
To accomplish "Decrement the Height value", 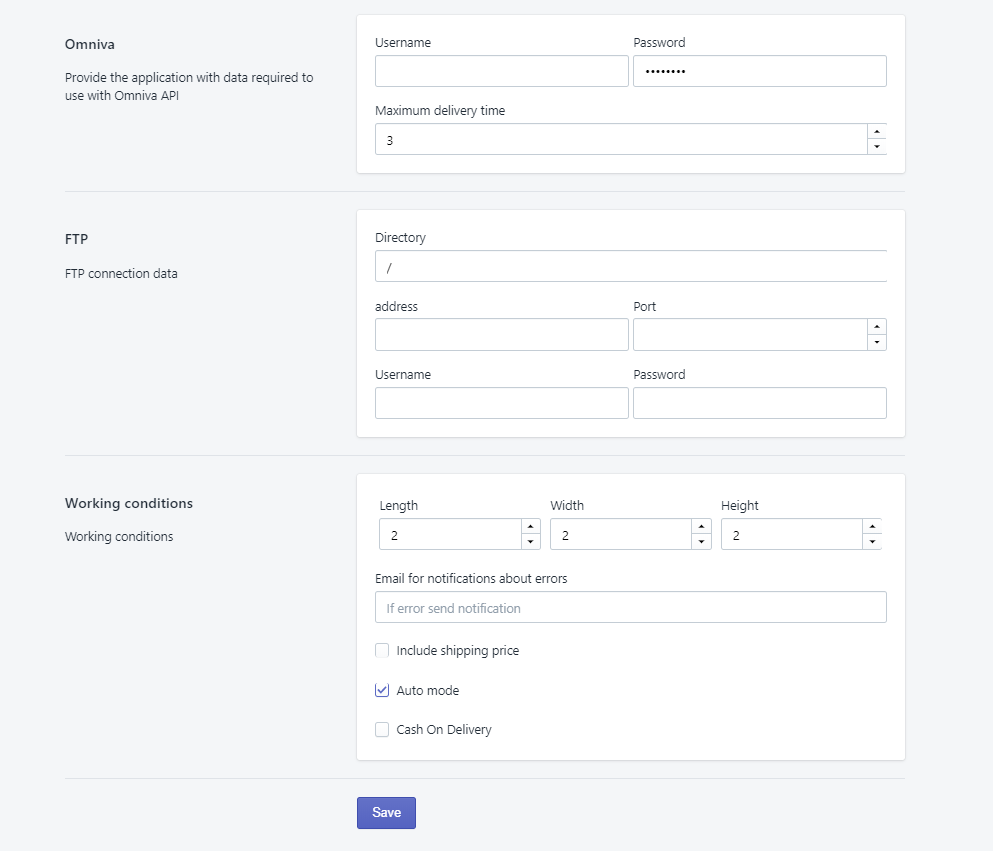I will (872, 542).
